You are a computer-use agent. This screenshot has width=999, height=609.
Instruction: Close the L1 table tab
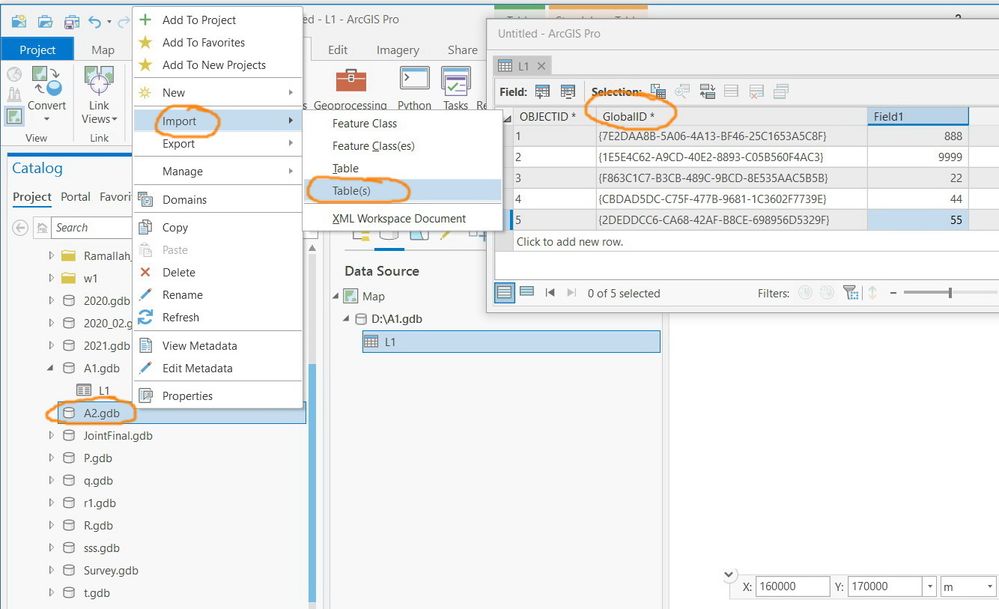point(541,66)
